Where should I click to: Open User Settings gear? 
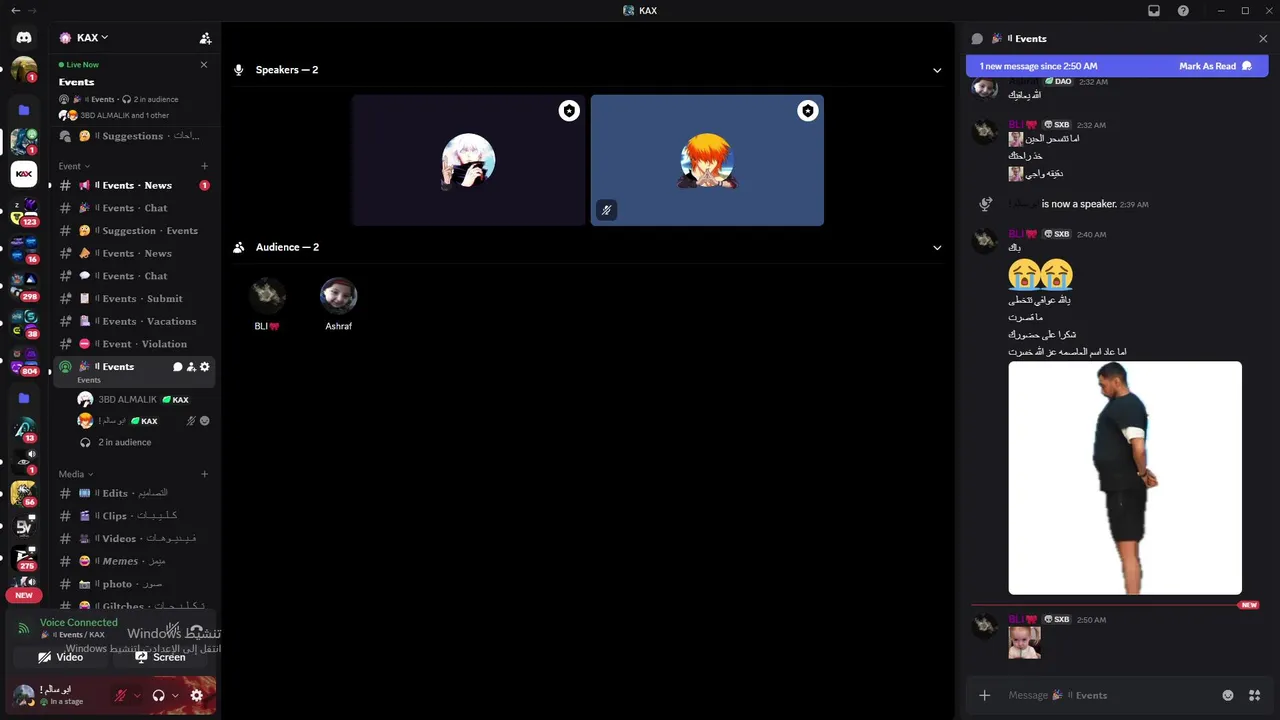[197, 695]
